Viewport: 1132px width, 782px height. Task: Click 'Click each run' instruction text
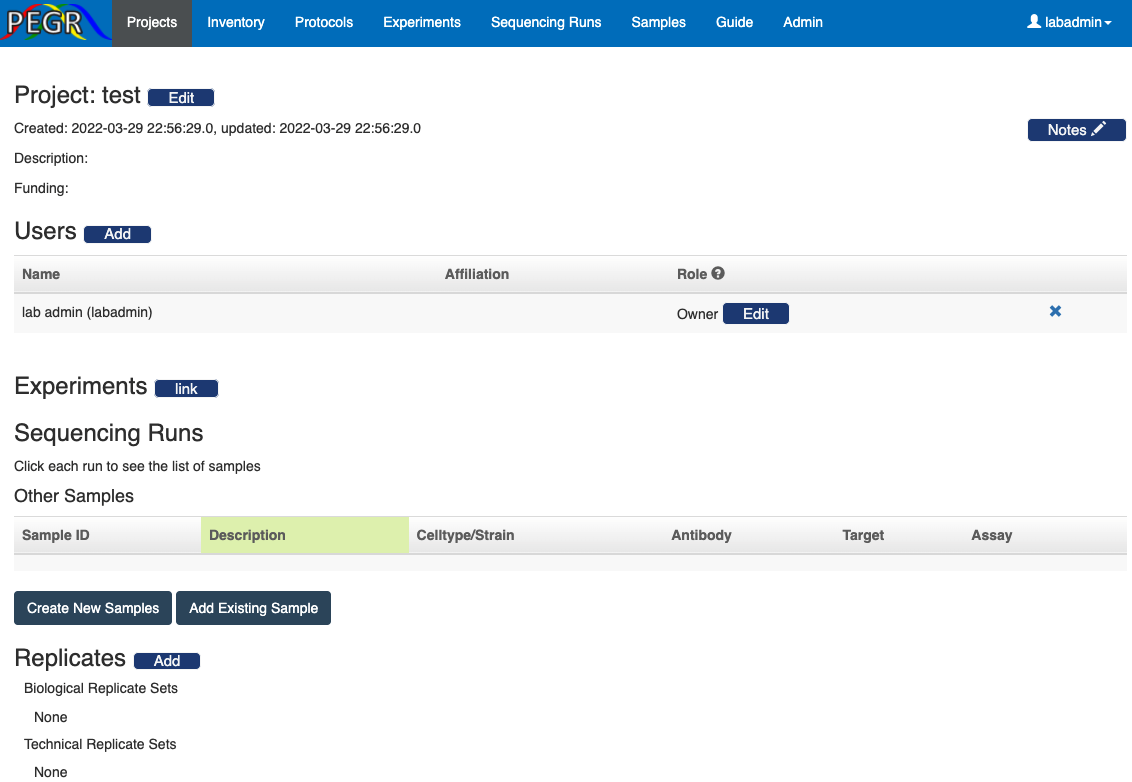tap(137, 466)
